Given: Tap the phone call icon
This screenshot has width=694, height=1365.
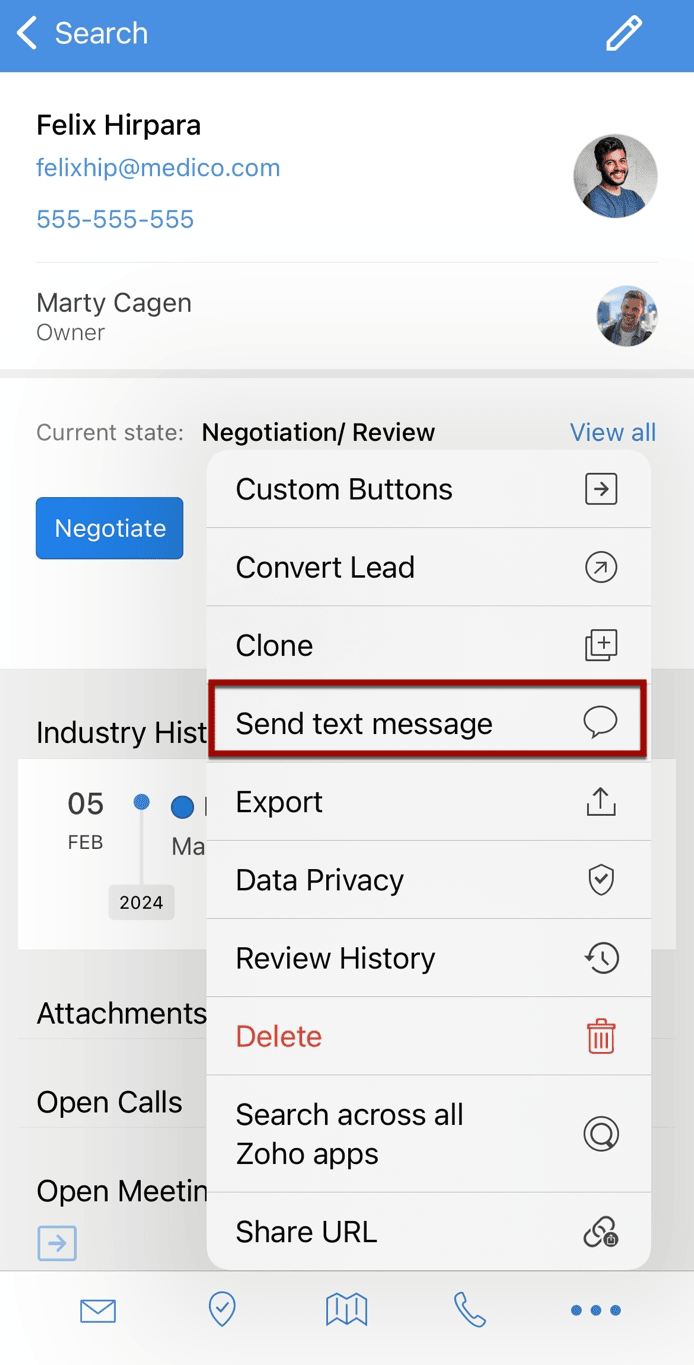Looking at the screenshot, I should click(470, 1310).
